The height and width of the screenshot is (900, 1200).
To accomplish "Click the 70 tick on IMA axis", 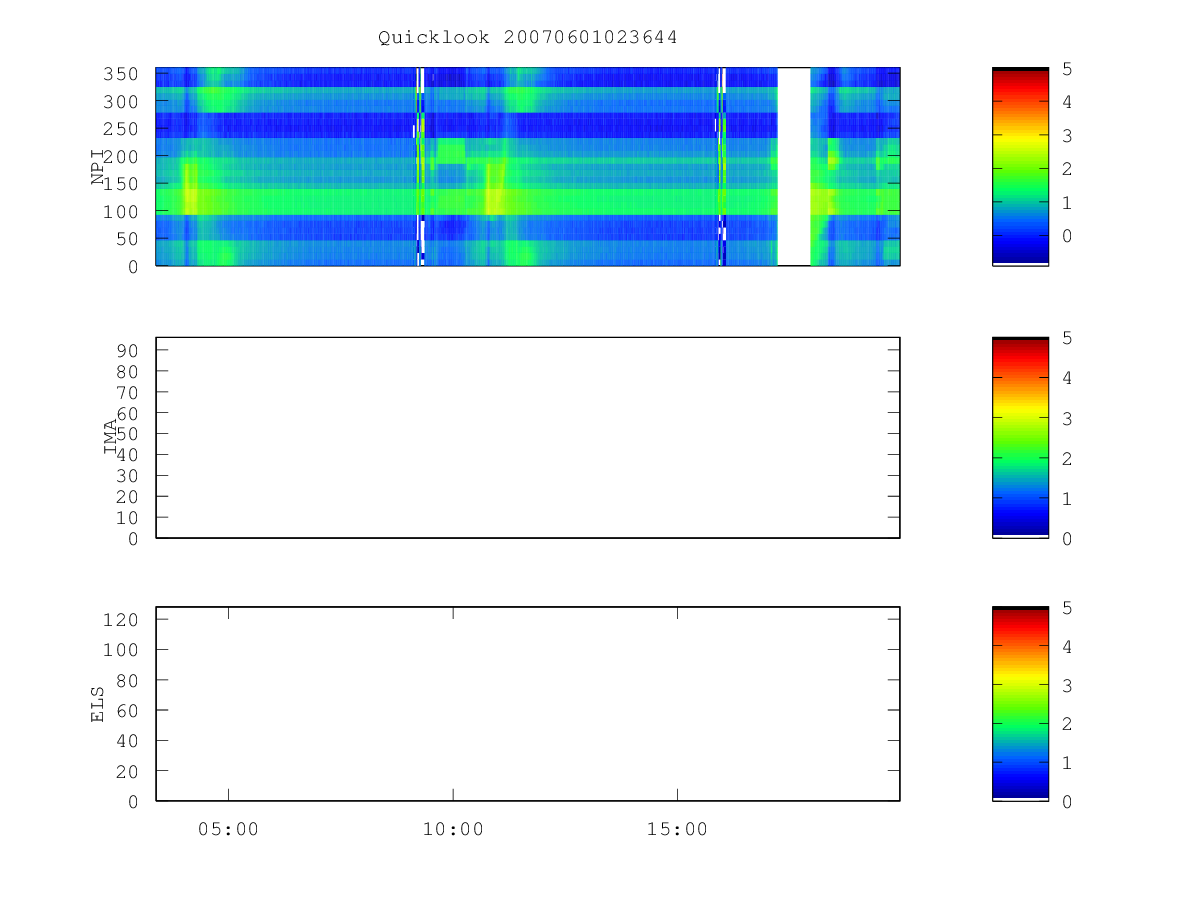I will point(128,392).
